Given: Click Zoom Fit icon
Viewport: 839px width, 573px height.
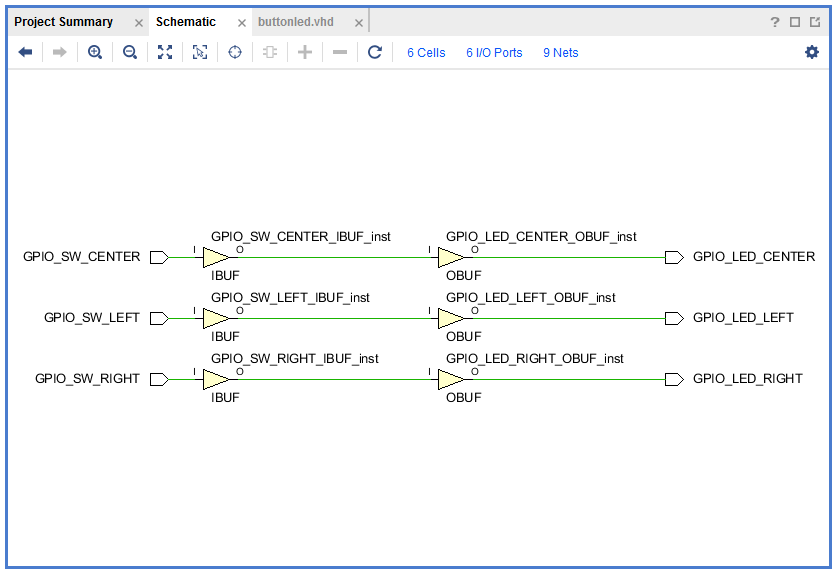Looking at the screenshot, I should 165,52.
